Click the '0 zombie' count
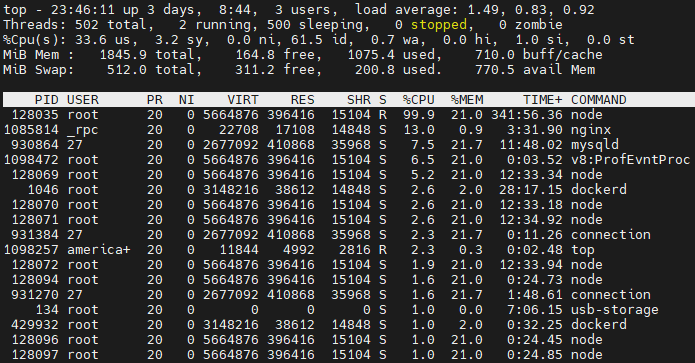Screen dimensions: 695x363 point(531,25)
